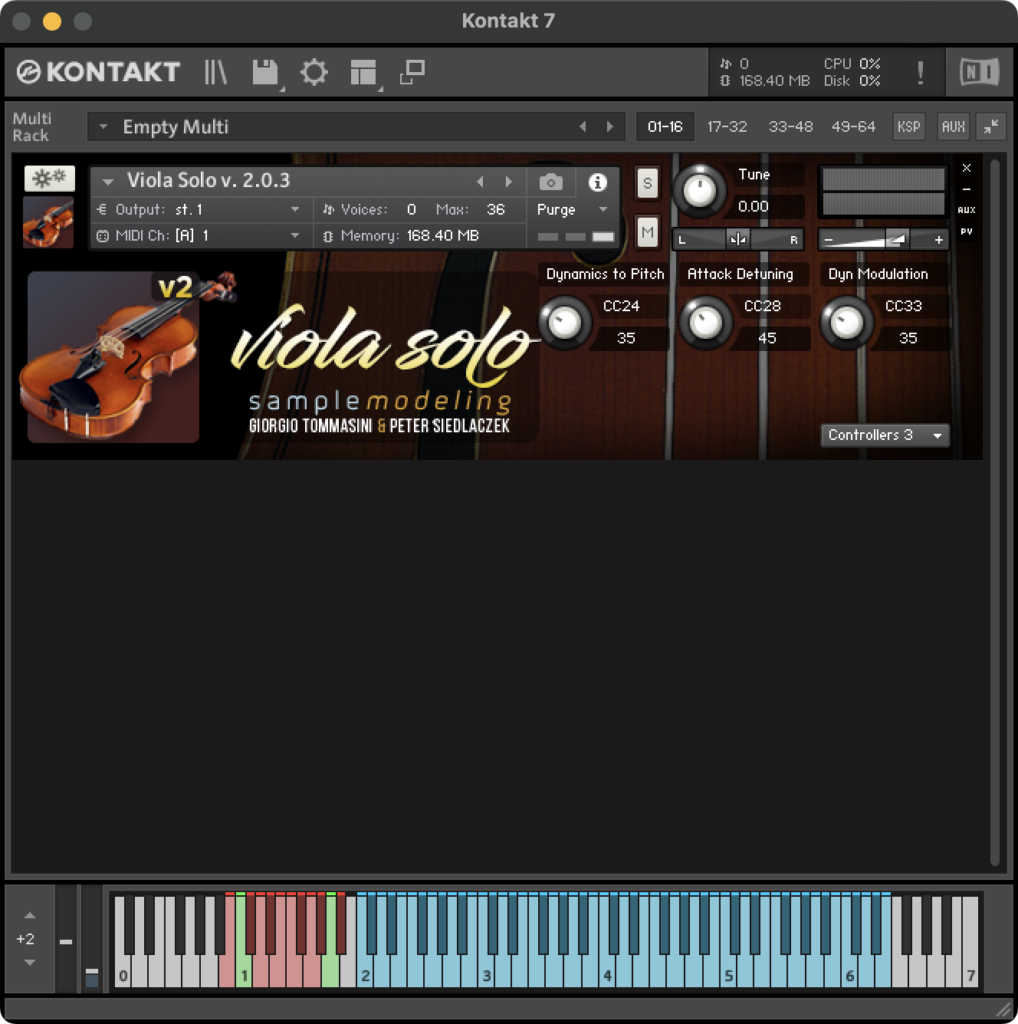Viewport: 1018px width, 1024px height.
Task: Mute the Viola Solo instrument
Action: pyautogui.click(x=647, y=232)
